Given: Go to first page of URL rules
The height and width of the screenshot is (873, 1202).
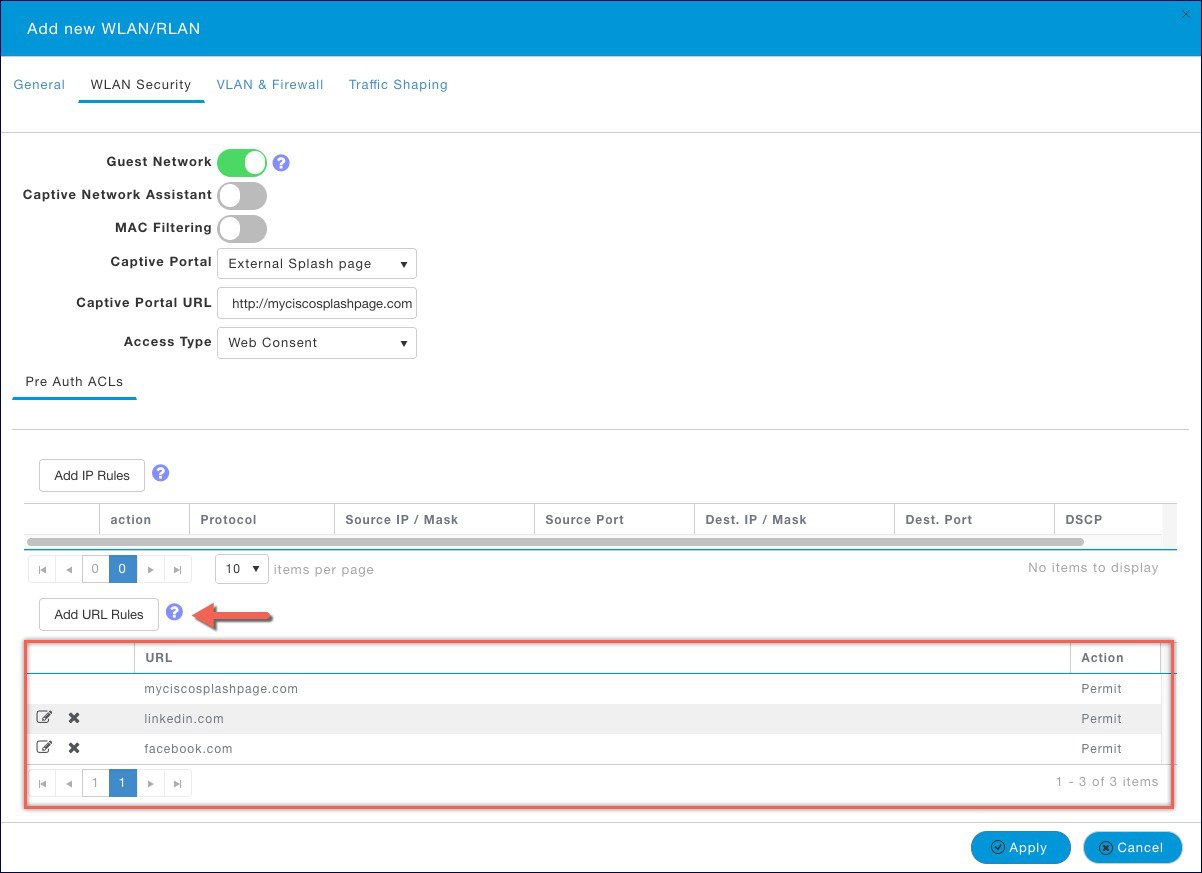Looking at the screenshot, I should click(42, 783).
